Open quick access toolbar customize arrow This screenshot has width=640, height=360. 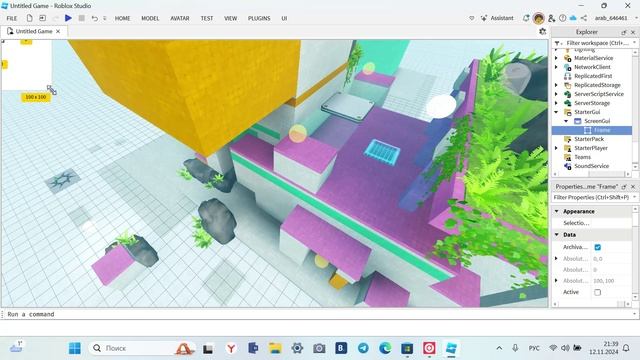[105, 18]
